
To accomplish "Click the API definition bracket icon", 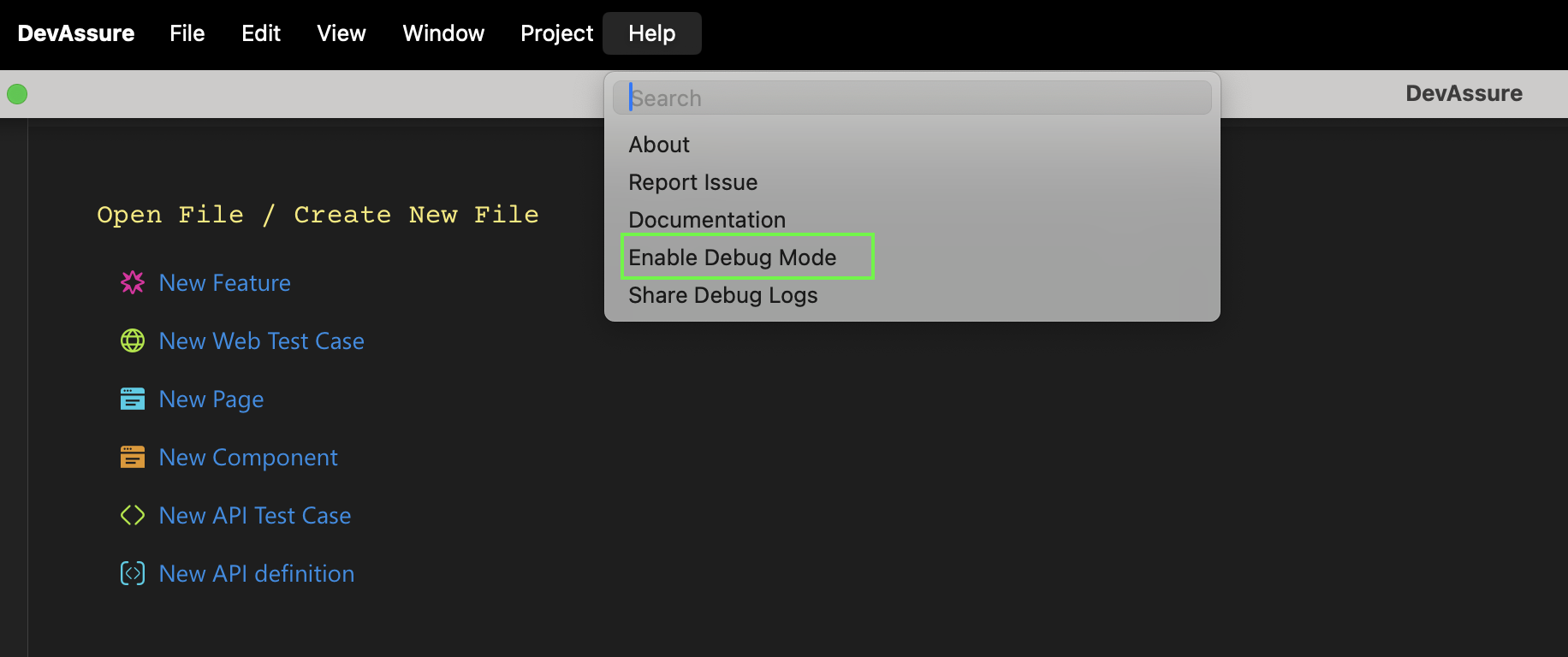I will pyautogui.click(x=133, y=573).
